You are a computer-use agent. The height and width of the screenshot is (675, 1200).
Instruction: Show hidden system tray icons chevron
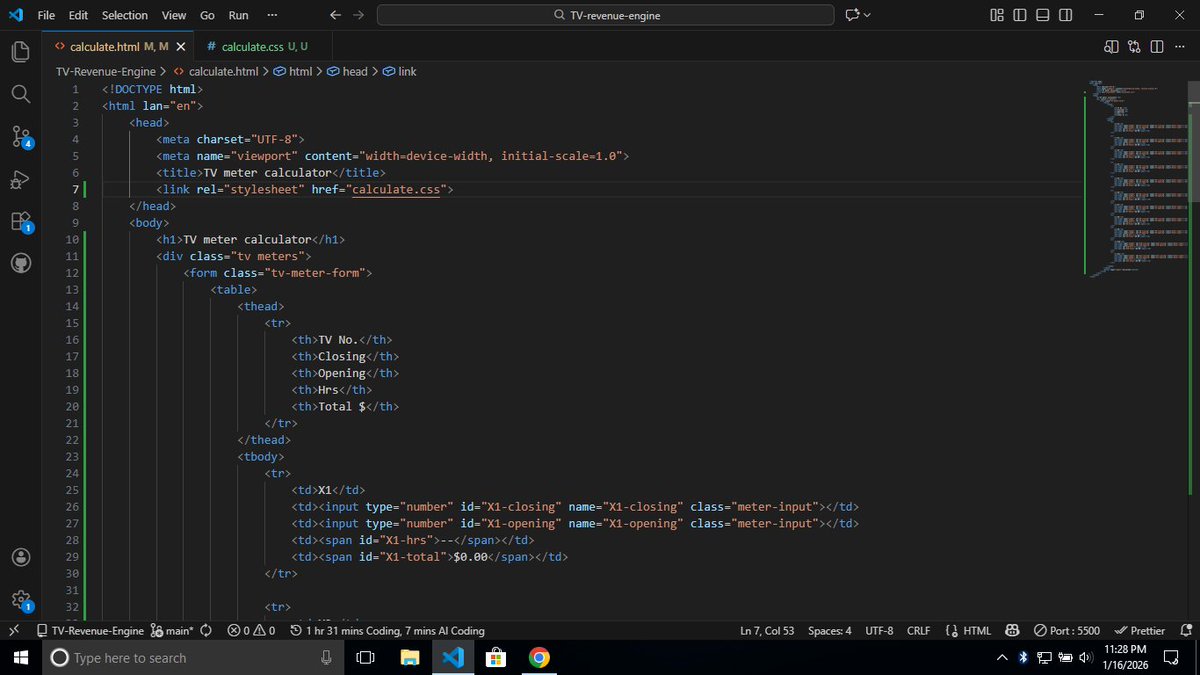click(x=1002, y=657)
